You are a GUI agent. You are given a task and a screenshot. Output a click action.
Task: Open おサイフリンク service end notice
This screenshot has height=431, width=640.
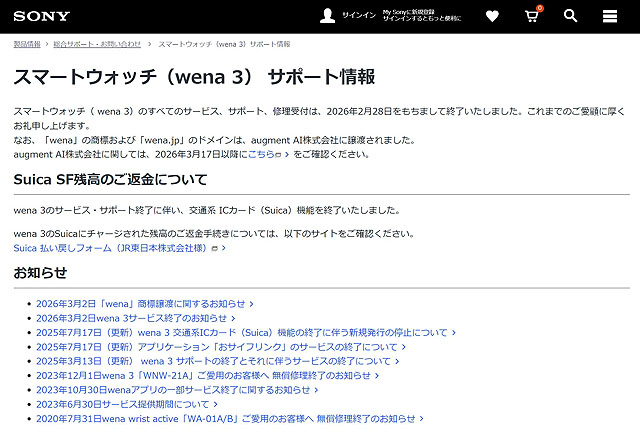(215, 347)
